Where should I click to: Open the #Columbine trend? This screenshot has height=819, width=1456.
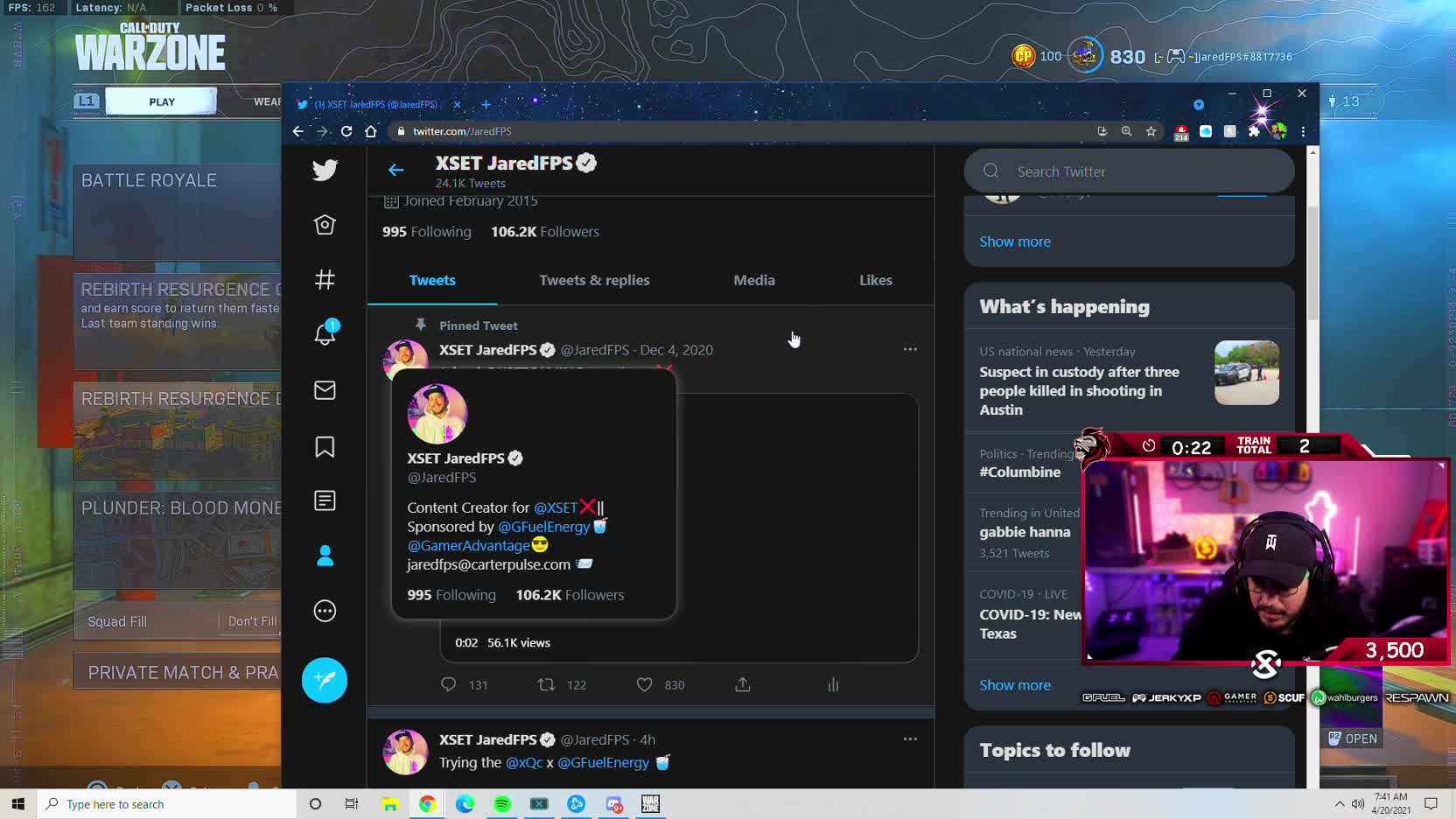[x=1020, y=472]
